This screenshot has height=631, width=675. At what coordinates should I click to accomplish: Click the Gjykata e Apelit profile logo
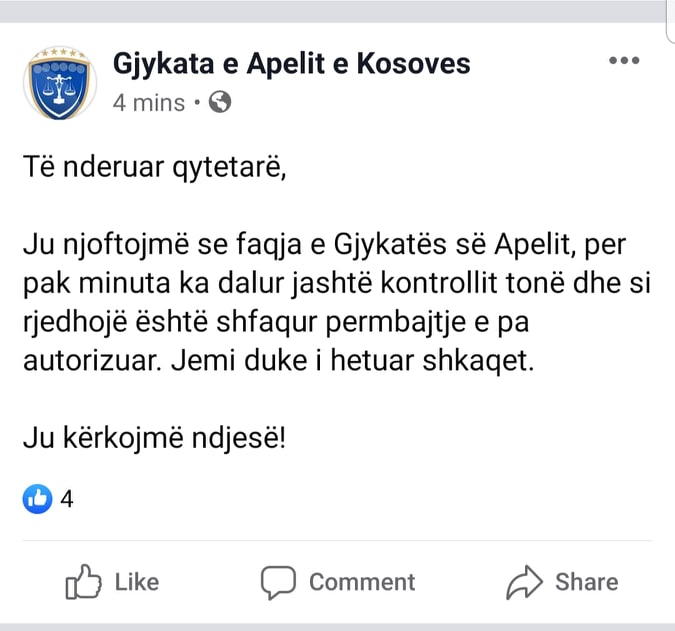60,83
